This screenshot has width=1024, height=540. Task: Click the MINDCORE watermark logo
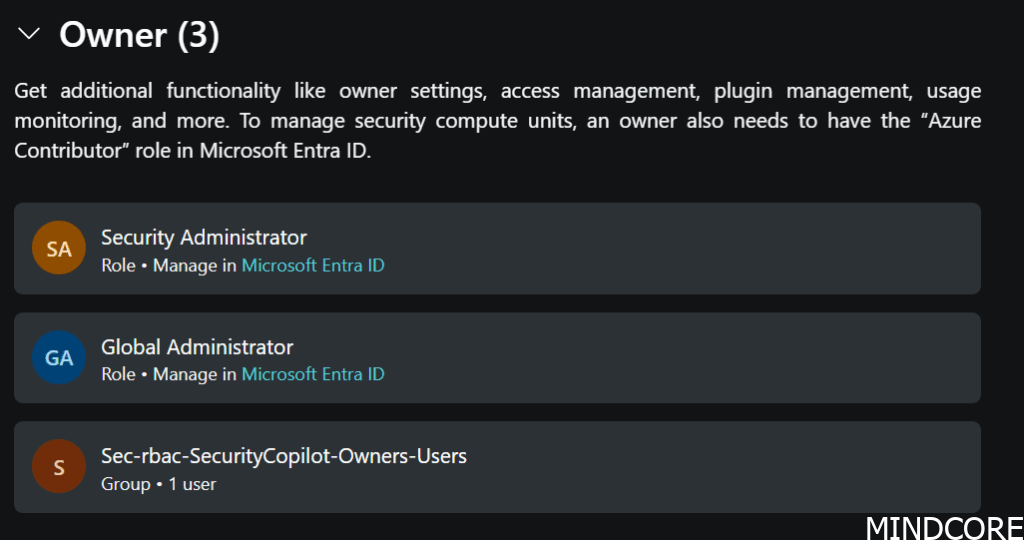[x=943, y=526]
